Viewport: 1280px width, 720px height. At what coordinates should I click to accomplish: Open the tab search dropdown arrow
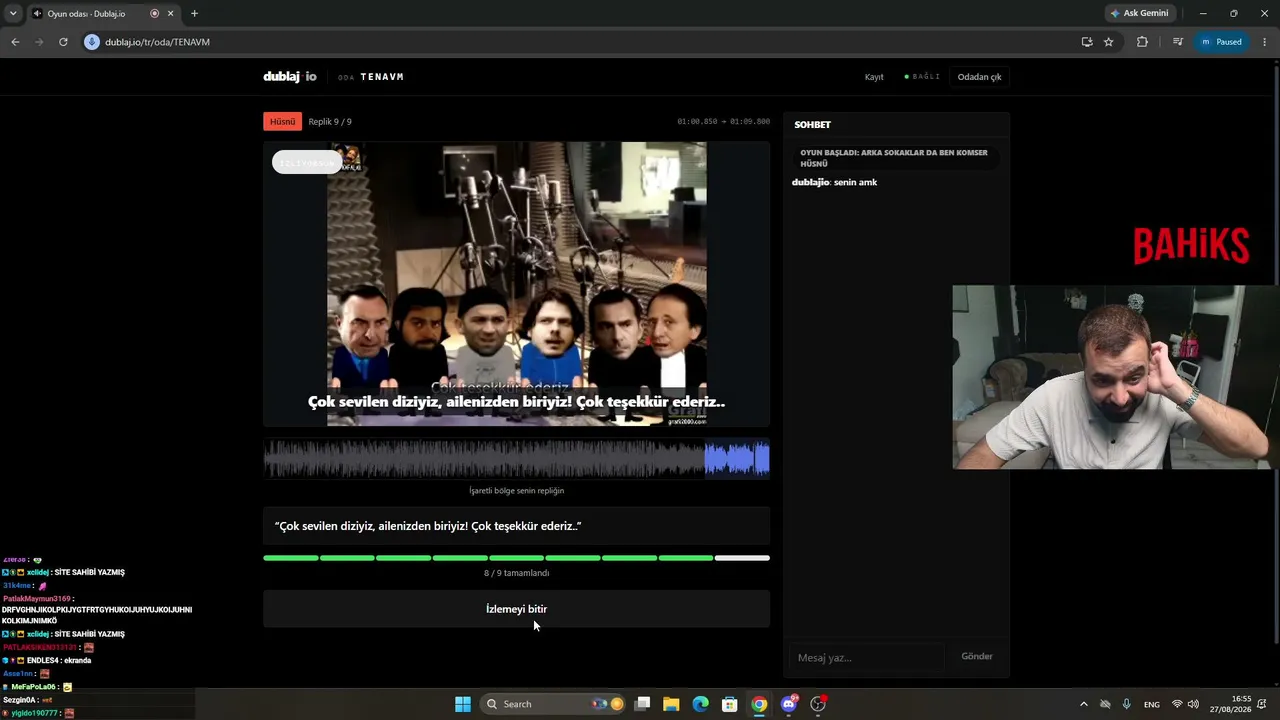13,13
